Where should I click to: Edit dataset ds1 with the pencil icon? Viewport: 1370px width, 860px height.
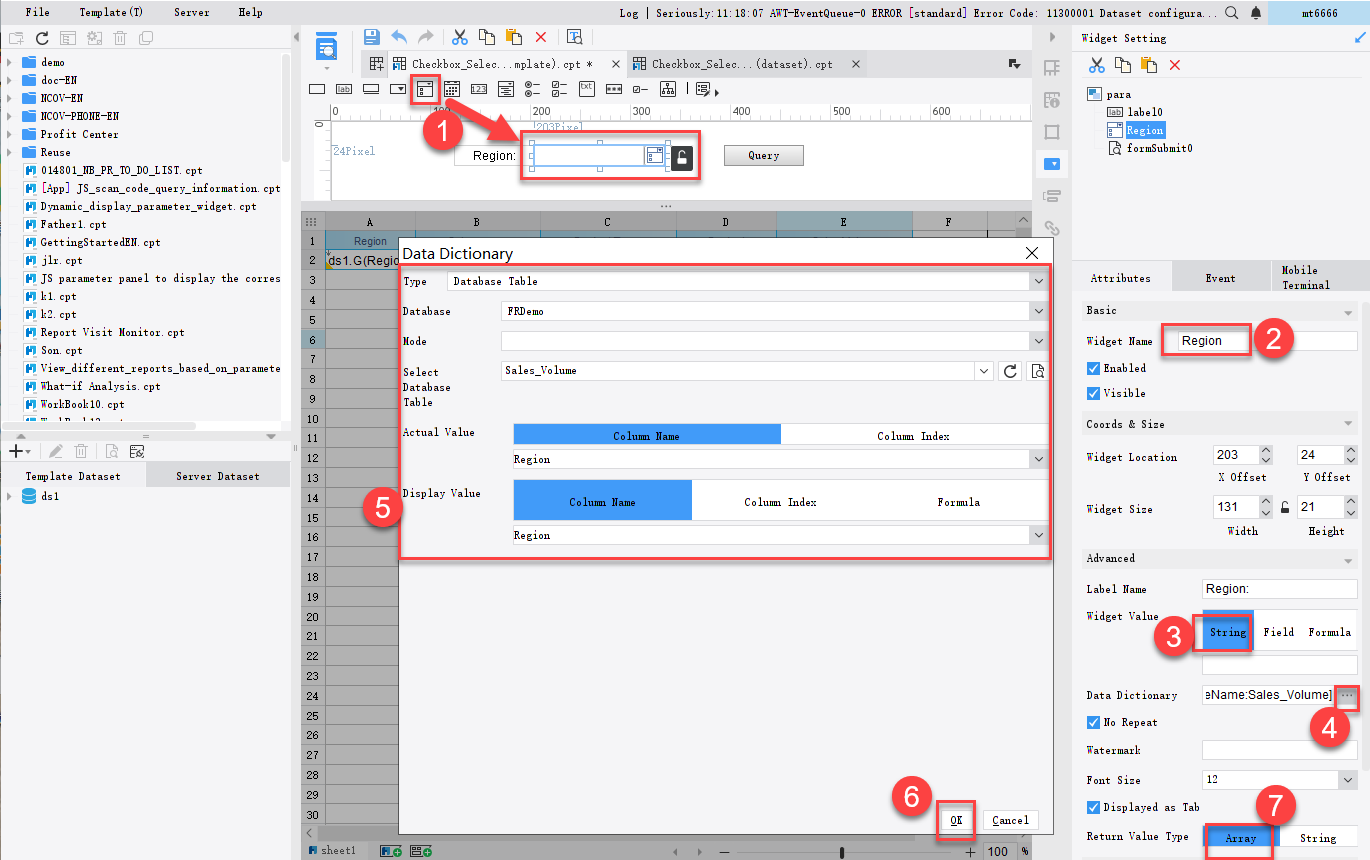tap(56, 450)
